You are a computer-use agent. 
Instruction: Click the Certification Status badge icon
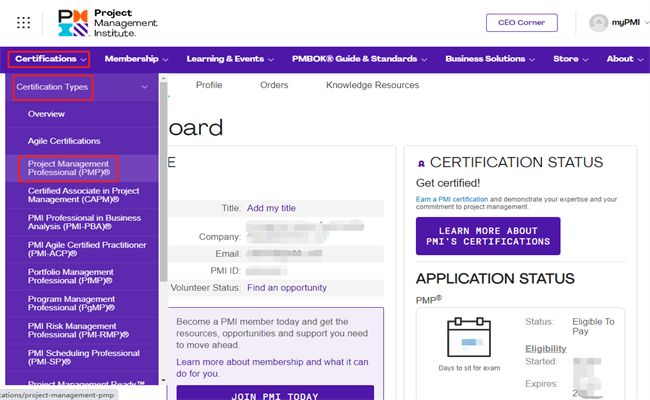[421, 163]
